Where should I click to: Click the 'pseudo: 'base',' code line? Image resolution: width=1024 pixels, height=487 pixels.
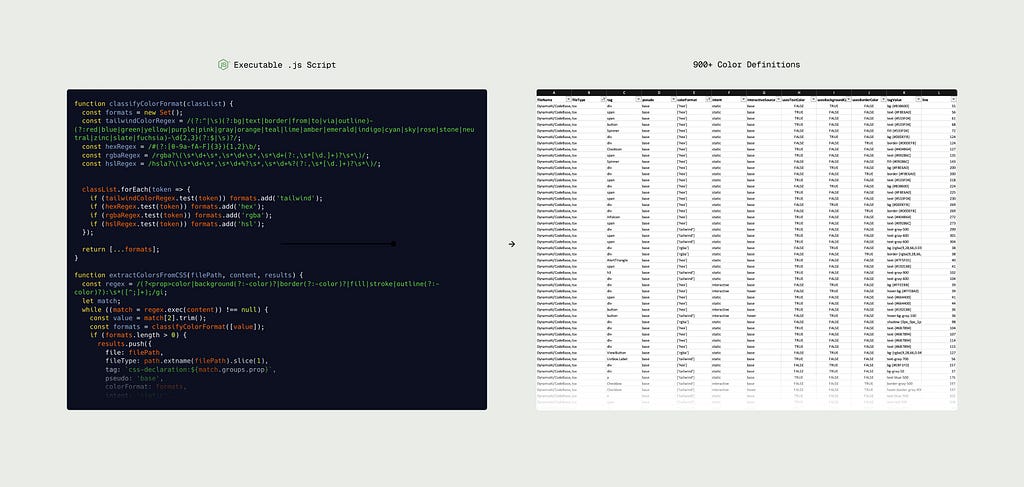click(134, 378)
